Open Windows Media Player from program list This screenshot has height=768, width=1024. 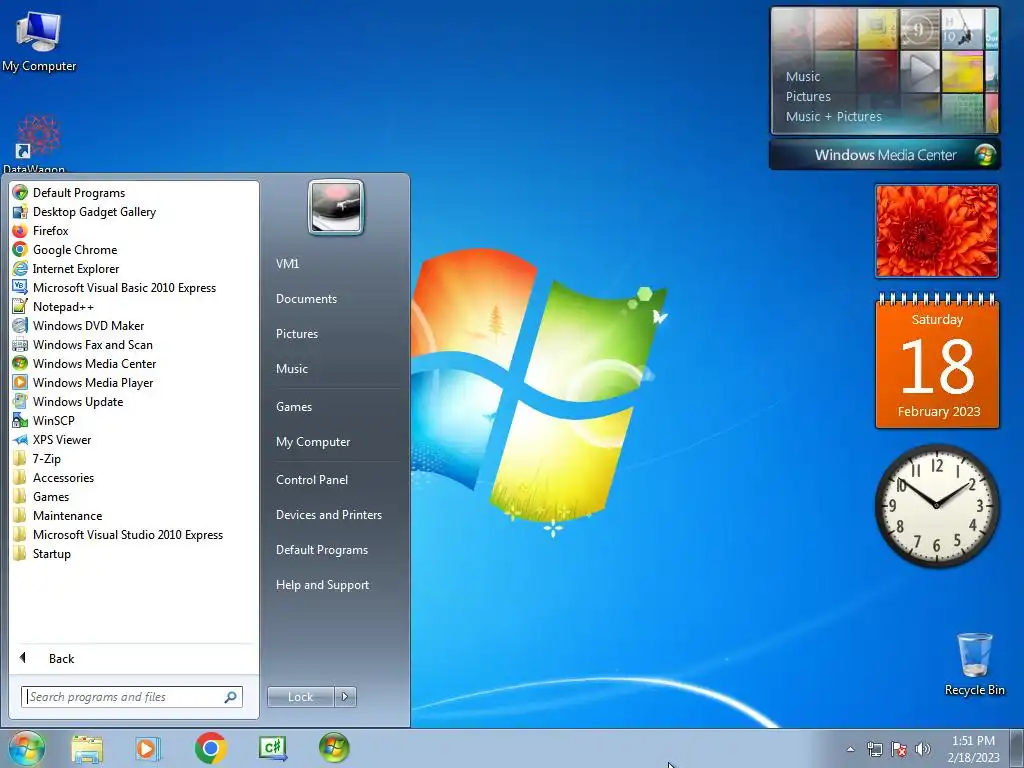(x=83, y=382)
